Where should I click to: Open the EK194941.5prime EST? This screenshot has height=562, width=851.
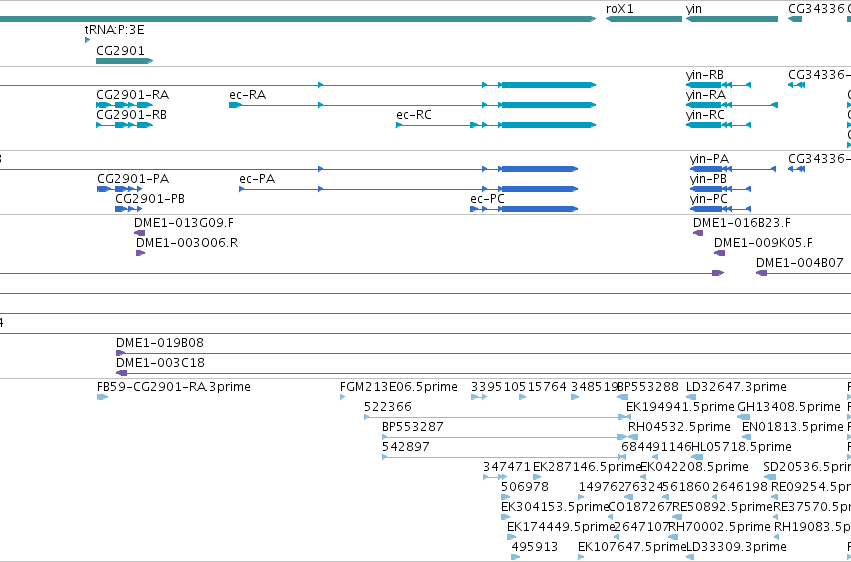click(628, 417)
